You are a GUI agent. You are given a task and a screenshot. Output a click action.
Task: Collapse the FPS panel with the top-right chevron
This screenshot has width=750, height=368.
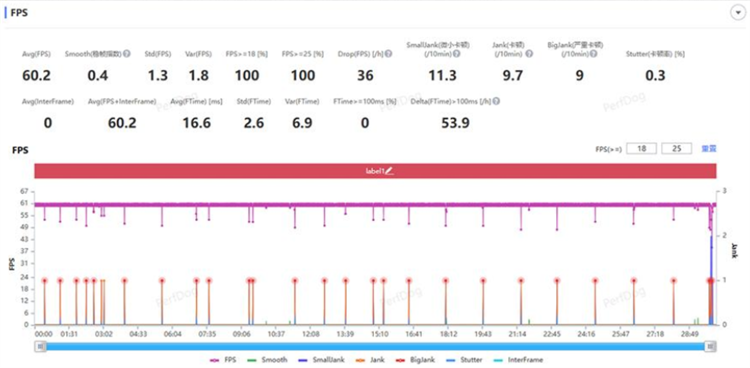(737, 13)
